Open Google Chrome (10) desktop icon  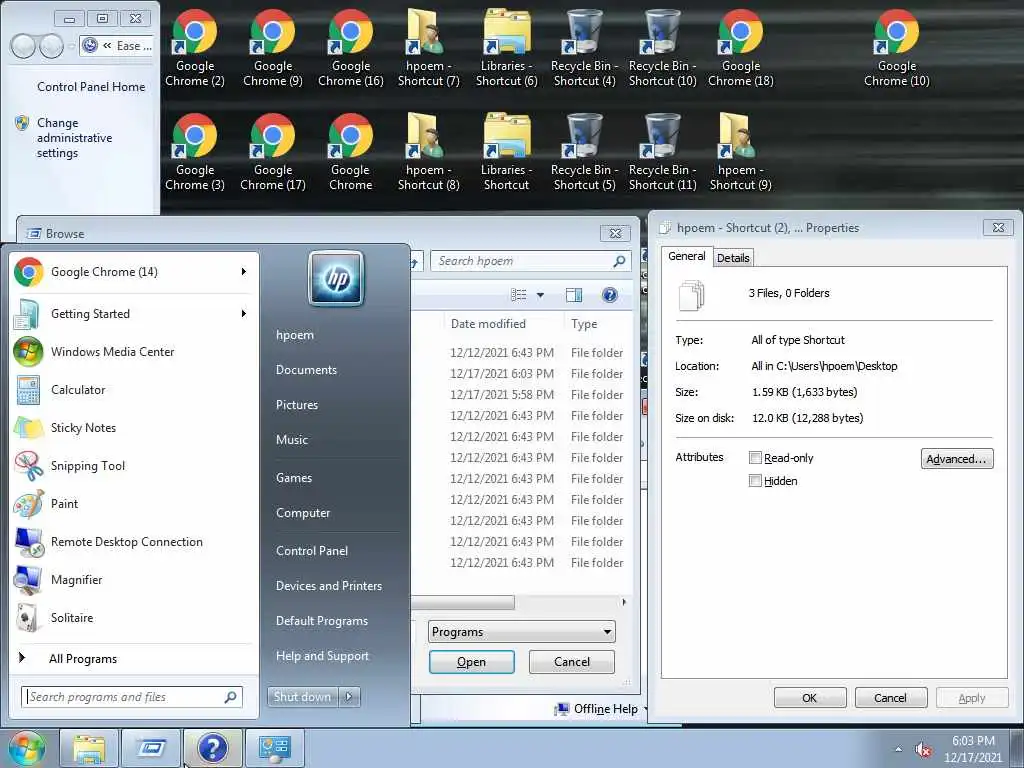(x=897, y=48)
